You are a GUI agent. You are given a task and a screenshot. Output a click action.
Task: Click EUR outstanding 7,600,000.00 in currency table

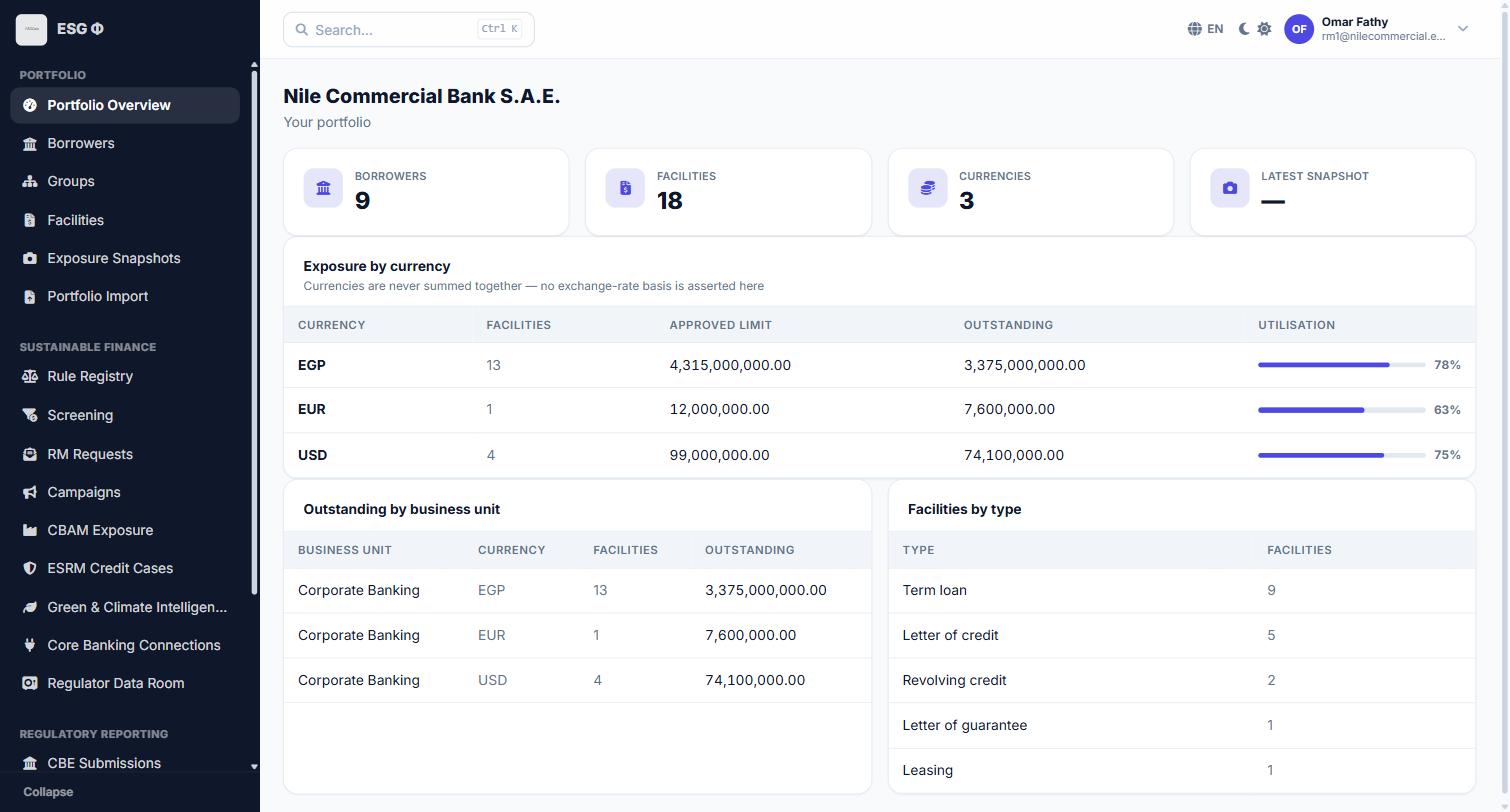[1009, 409]
